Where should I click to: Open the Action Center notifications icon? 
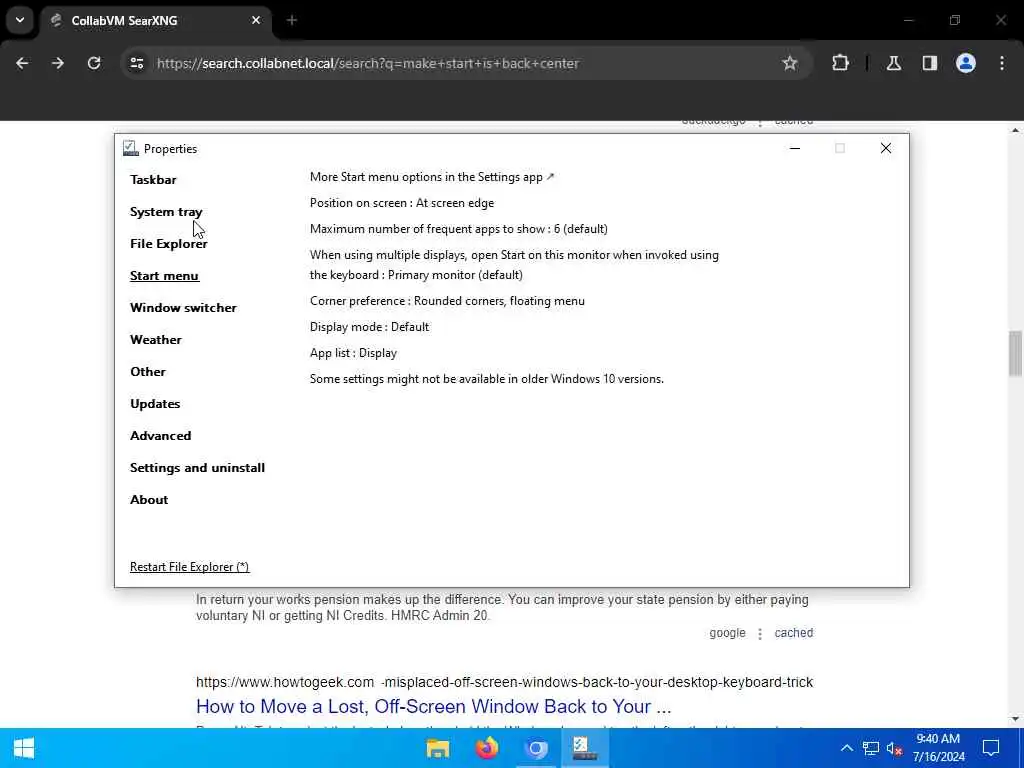point(991,748)
